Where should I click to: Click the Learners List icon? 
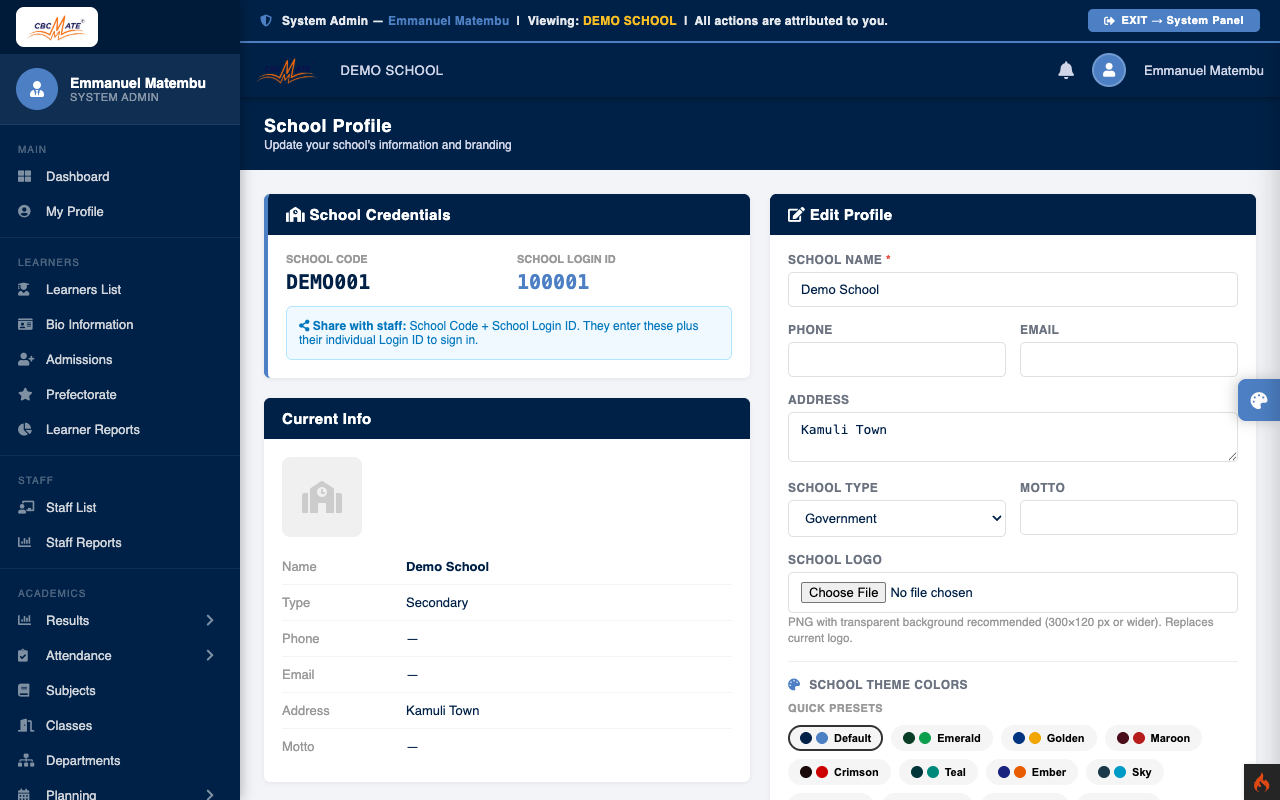click(x=25, y=289)
